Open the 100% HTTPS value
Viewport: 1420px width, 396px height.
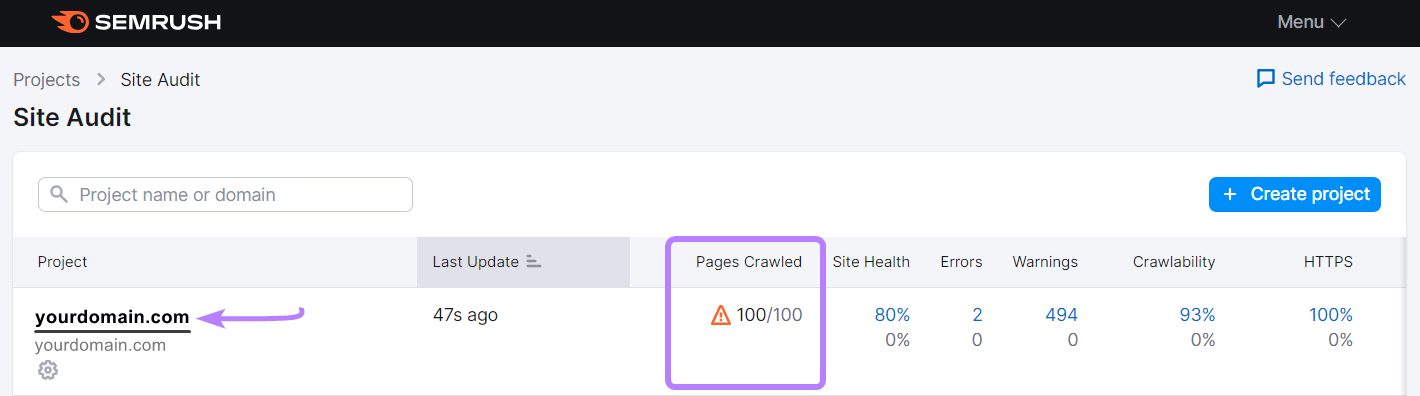click(1331, 315)
